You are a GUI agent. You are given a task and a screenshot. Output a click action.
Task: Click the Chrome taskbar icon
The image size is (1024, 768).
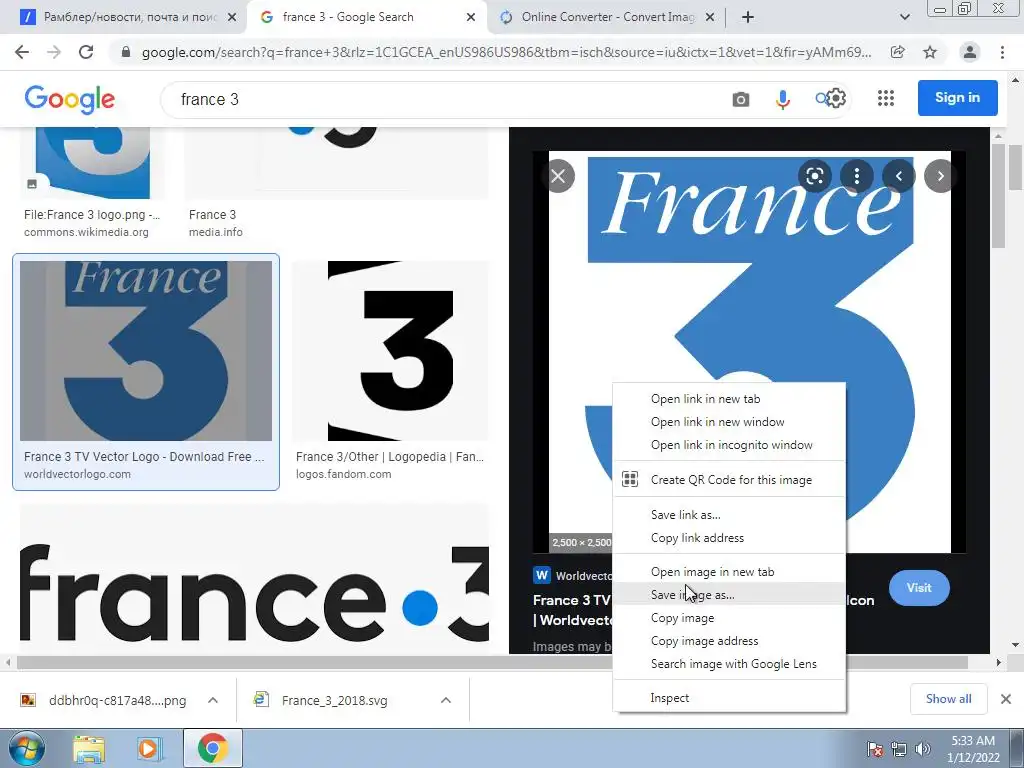[x=212, y=748]
